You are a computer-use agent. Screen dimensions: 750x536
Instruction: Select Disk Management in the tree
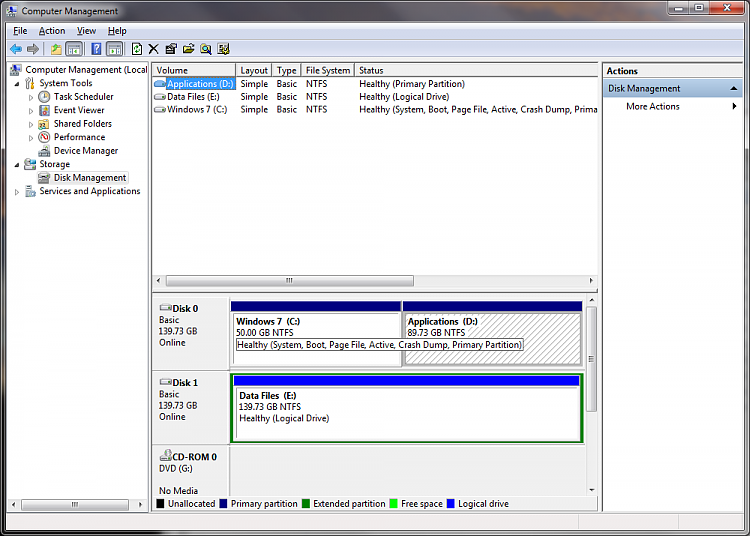[x=90, y=178]
